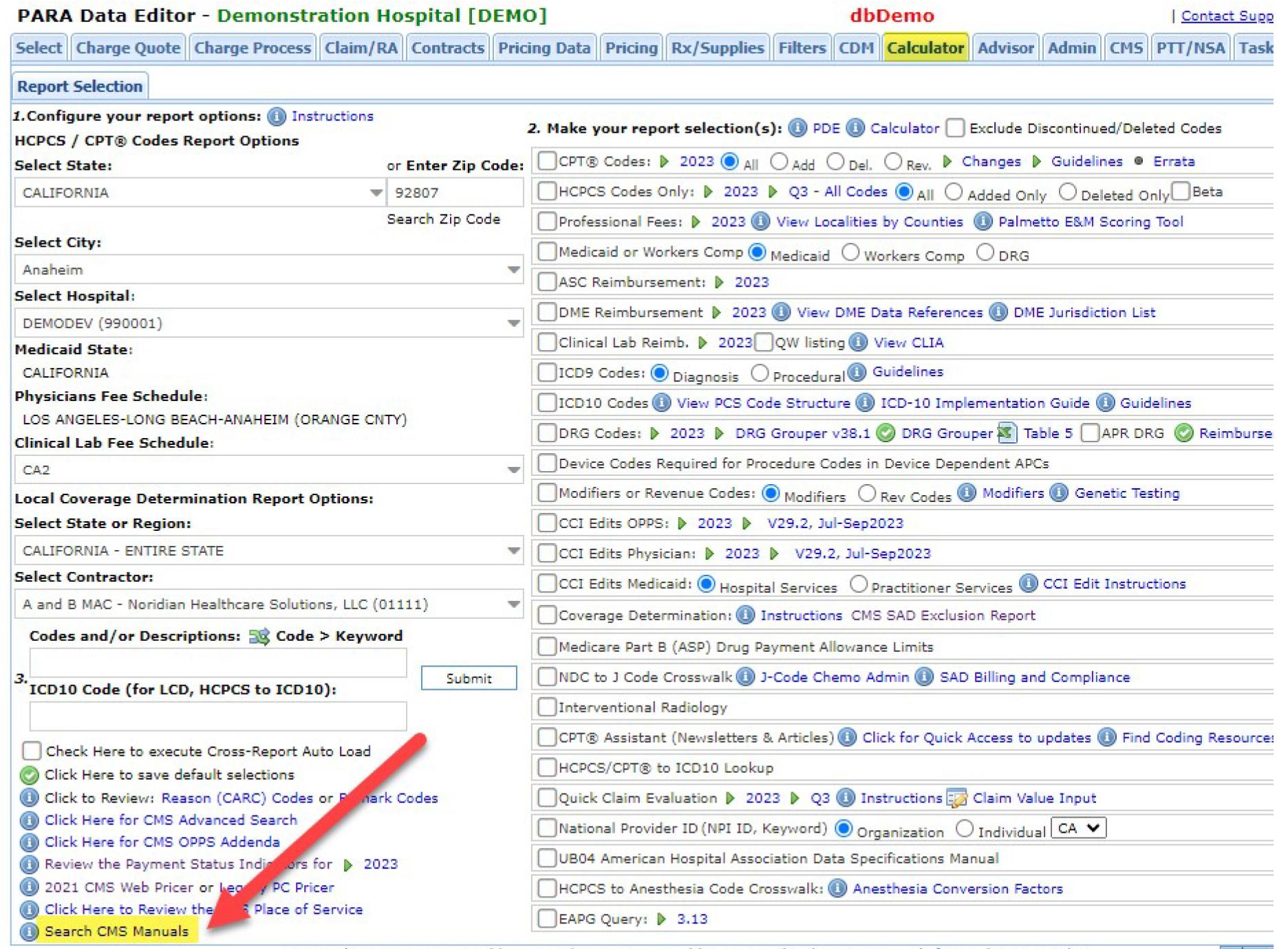1288x949 pixels.
Task: Click info icon beside Search CMS Manuals
Action: click(x=30, y=932)
